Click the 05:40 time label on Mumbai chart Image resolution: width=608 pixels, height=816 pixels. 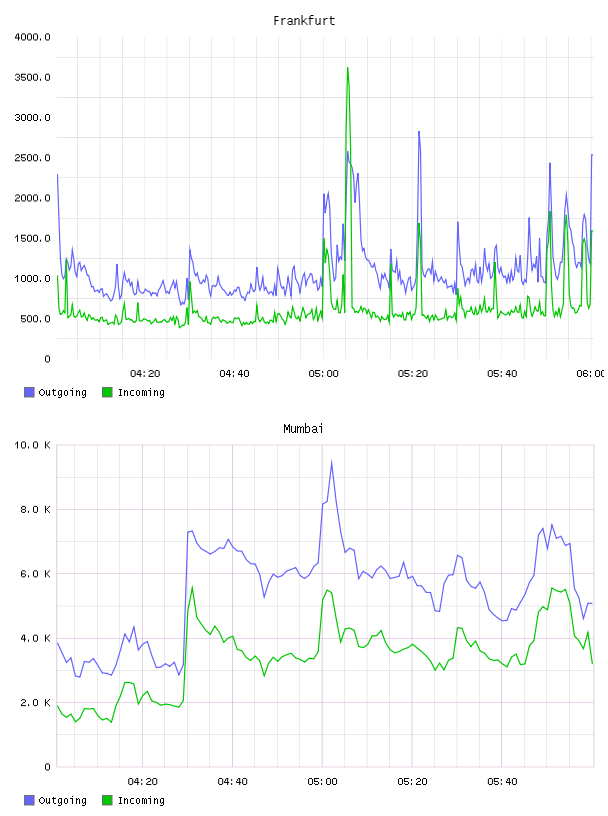502,782
